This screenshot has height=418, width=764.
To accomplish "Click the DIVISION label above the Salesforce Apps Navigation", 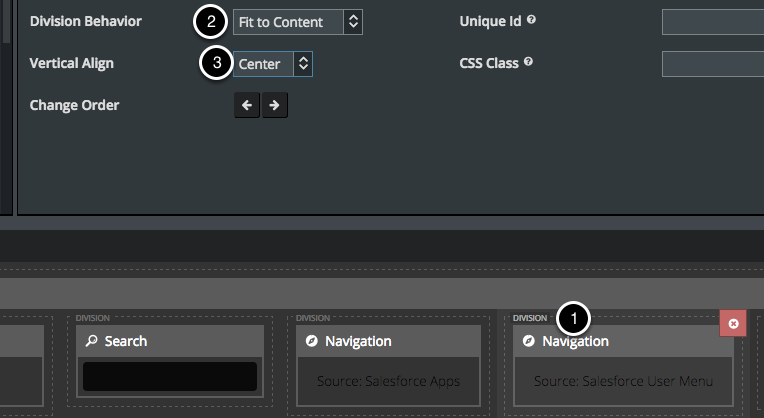I will click(312, 318).
